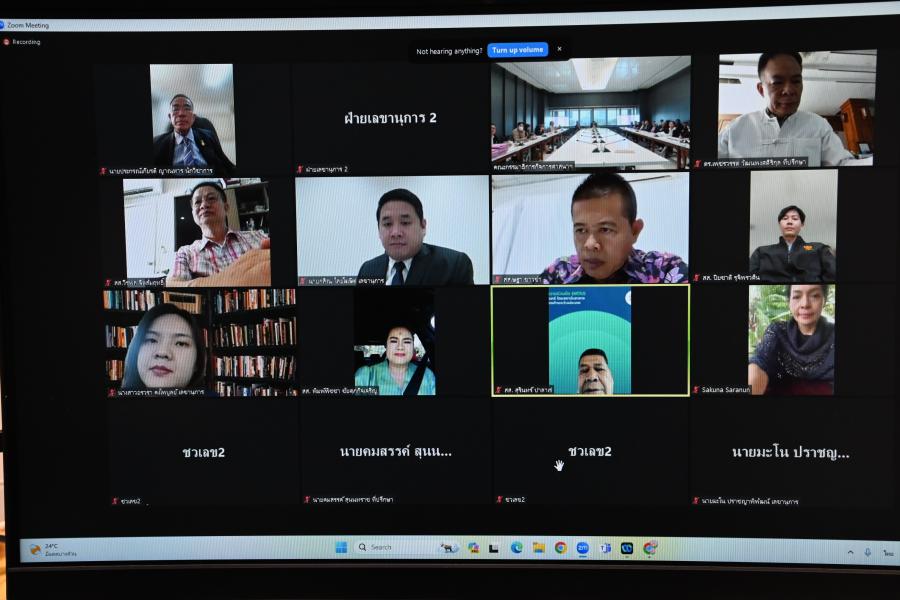This screenshot has width=900, height=600.
Task: Select the Sakuna Saranun video tile
Action: point(790,340)
